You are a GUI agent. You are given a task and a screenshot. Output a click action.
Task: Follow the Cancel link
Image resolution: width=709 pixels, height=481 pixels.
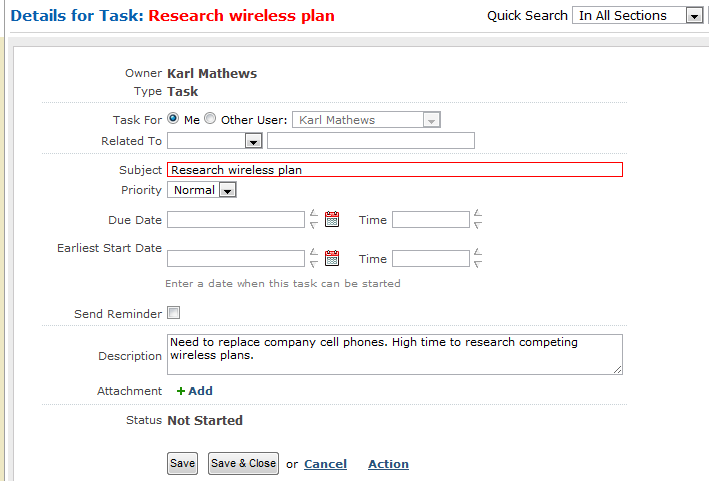326,464
